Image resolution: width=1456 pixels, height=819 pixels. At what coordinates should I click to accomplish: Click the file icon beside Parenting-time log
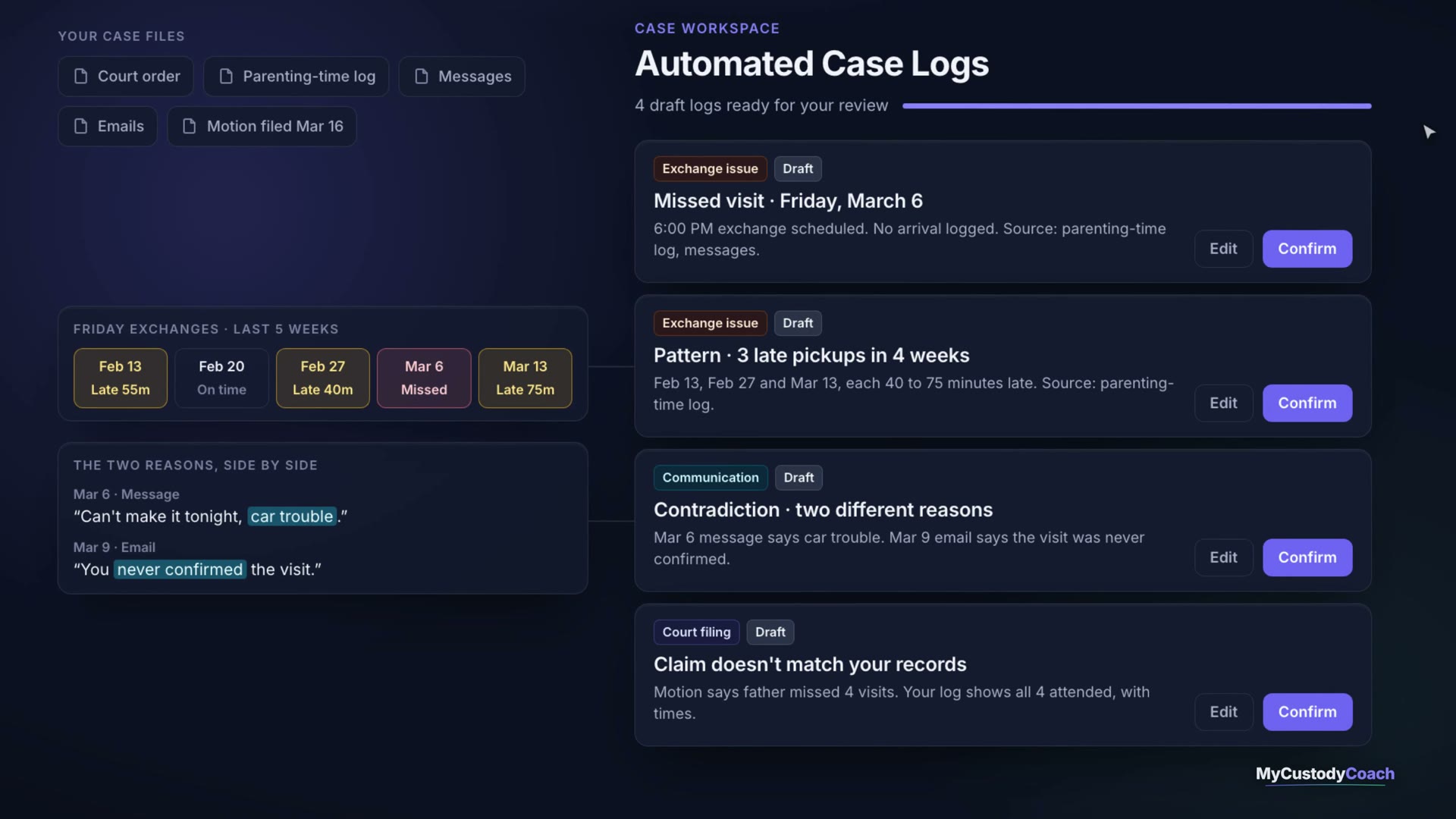(x=226, y=77)
